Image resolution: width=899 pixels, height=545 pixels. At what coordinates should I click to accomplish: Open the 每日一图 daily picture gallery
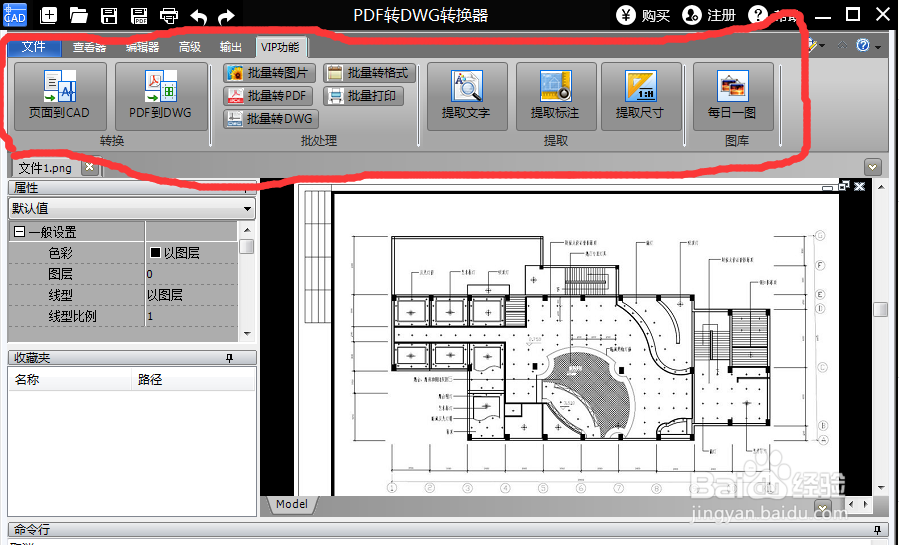tap(733, 96)
